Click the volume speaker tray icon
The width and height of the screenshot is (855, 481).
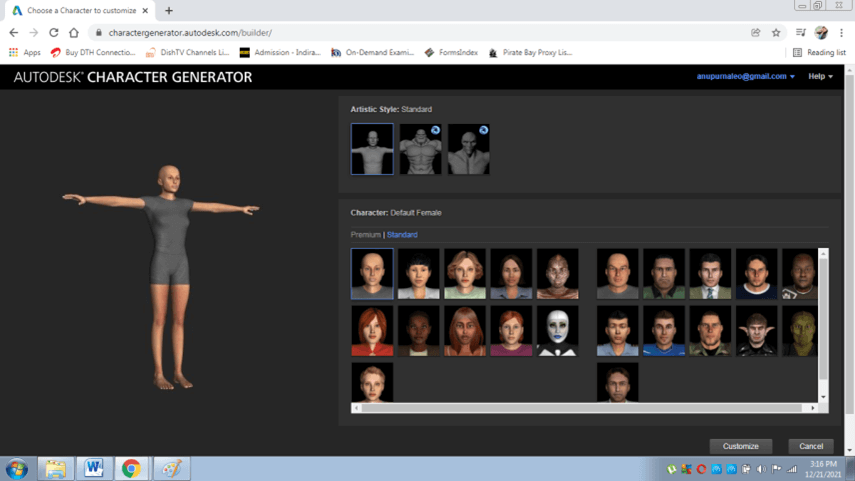coord(761,469)
